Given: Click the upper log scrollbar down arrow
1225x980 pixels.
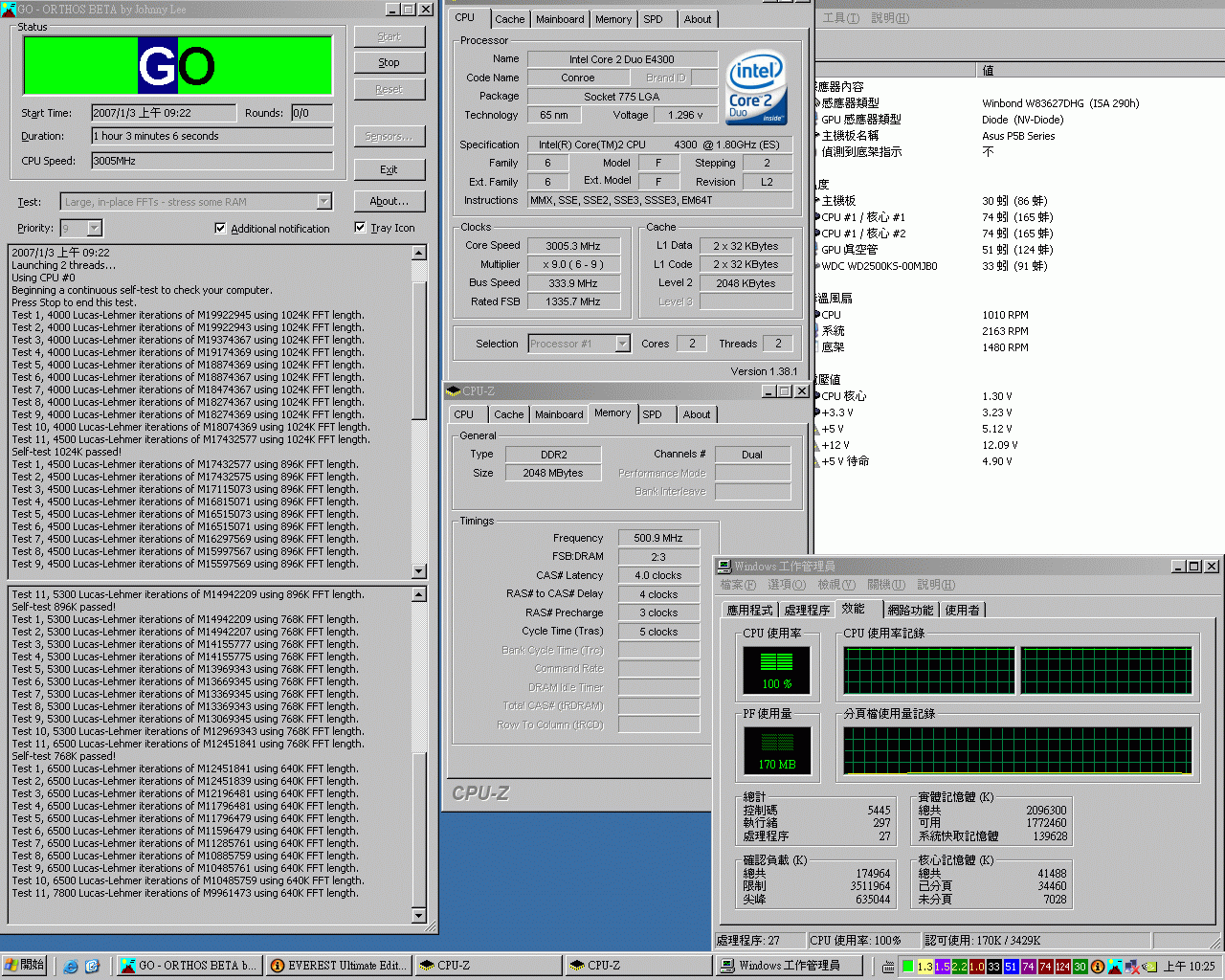Looking at the screenshot, I should pos(418,571).
